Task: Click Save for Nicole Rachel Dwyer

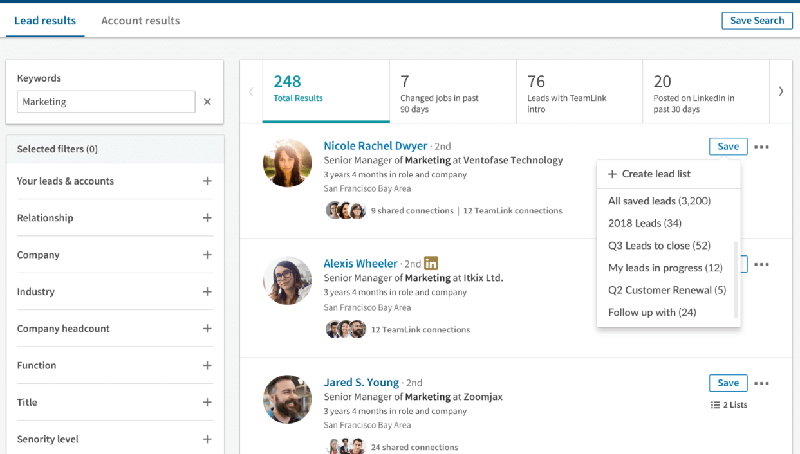Action: coord(728,146)
